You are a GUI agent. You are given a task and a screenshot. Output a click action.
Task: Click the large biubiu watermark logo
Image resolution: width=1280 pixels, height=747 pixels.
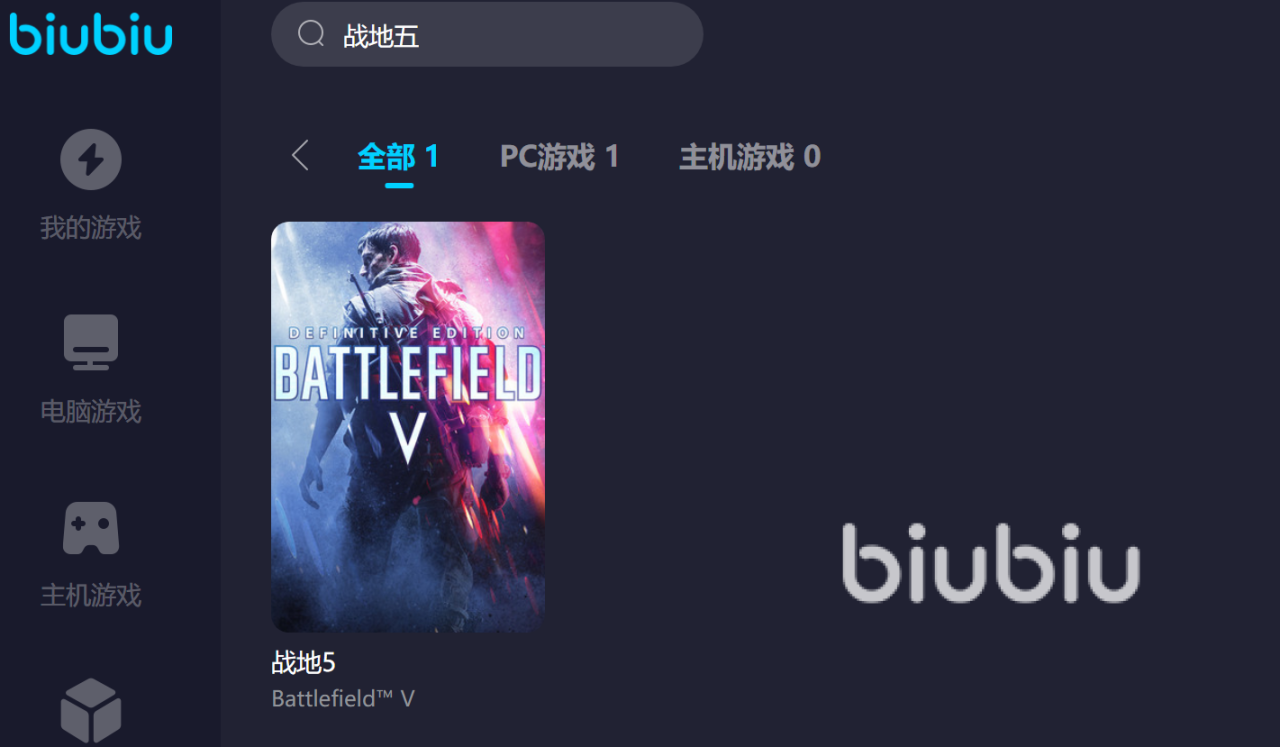(x=991, y=562)
